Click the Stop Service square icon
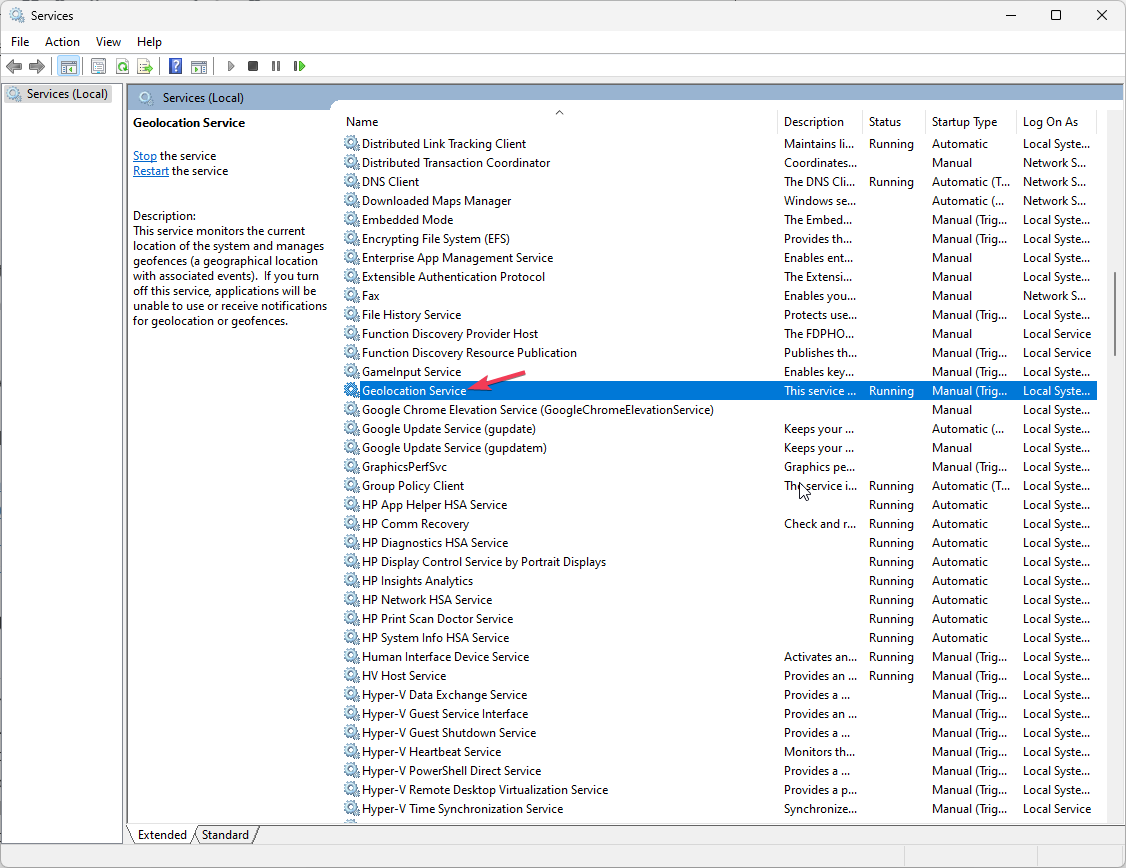The image size is (1126, 868). (x=253, y=66)
